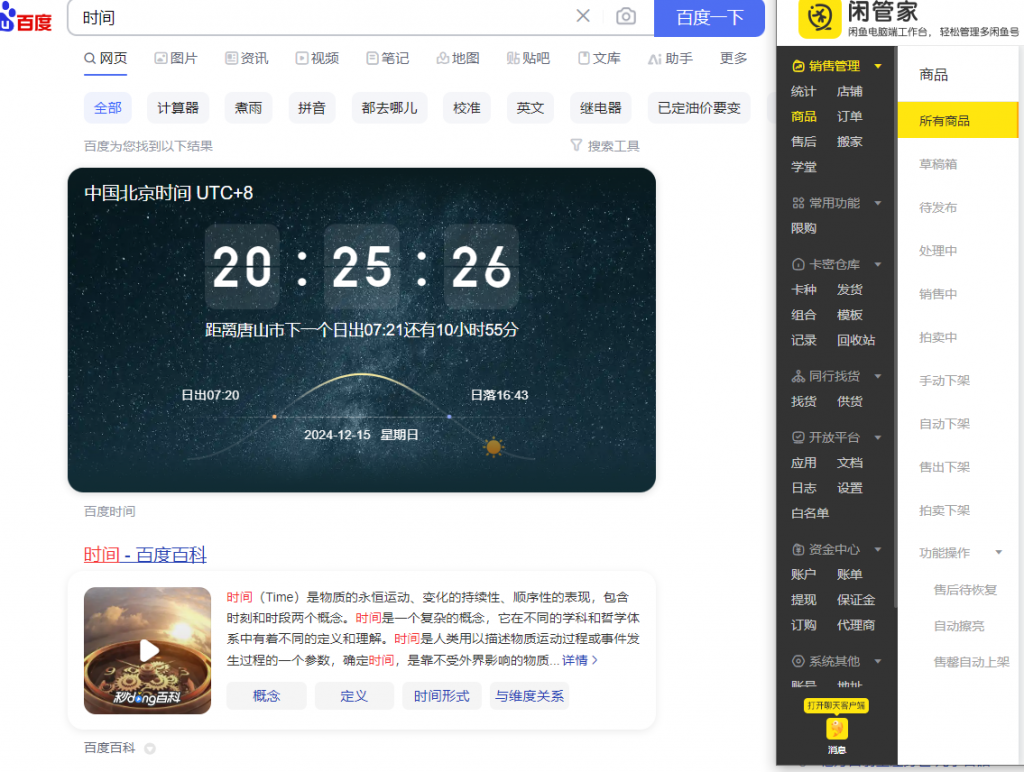
Task: Select the 已定油价要变 suggestion chip
Action: [699, 108]
